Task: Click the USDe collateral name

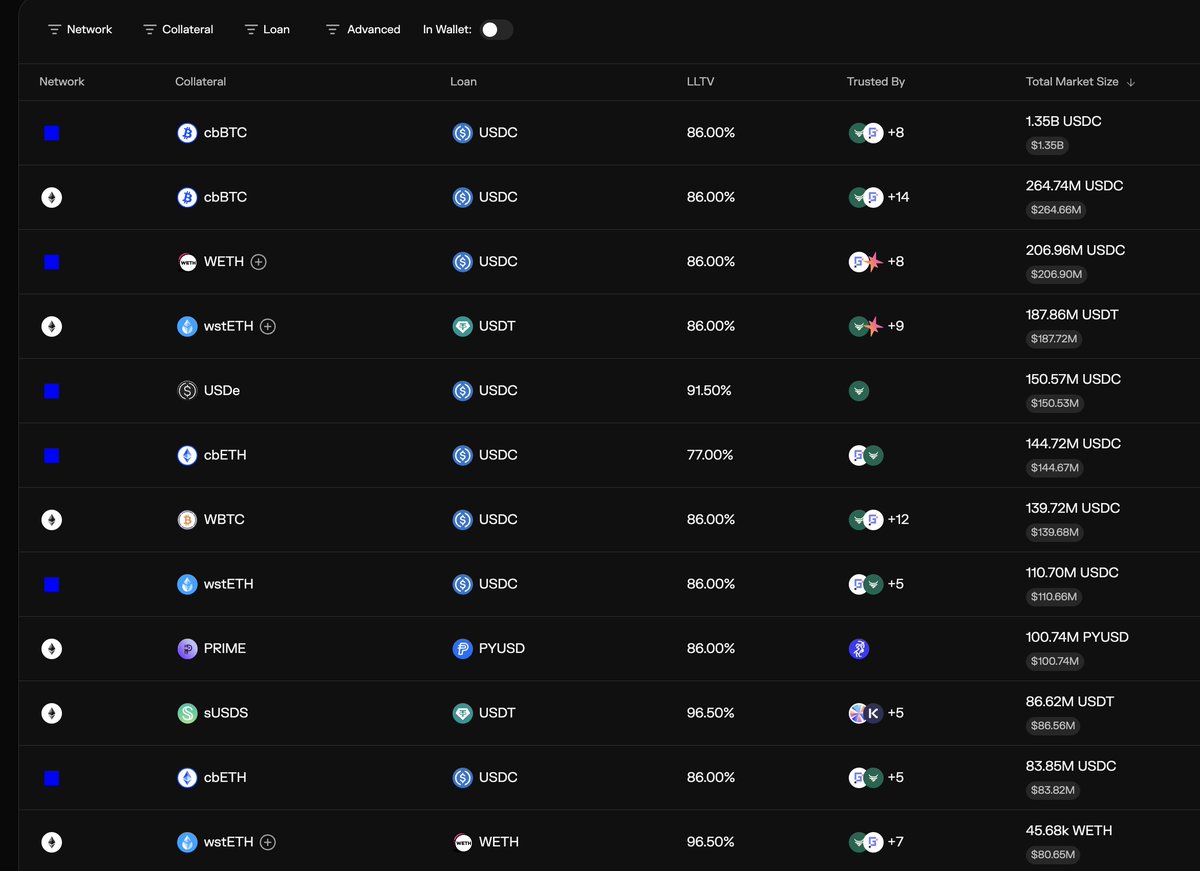Action: (222, 391)
